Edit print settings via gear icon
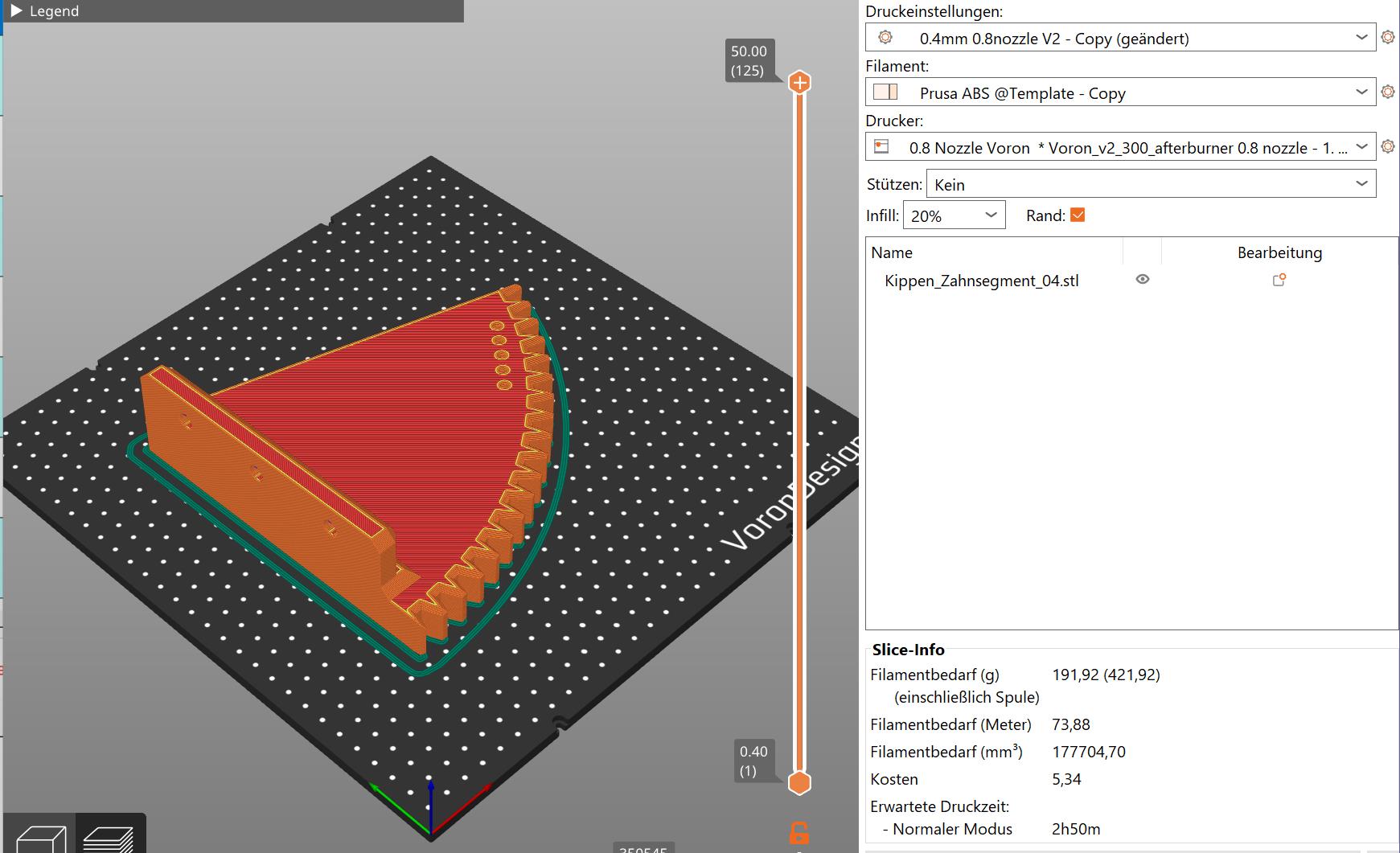 (x=1387, y=37)
